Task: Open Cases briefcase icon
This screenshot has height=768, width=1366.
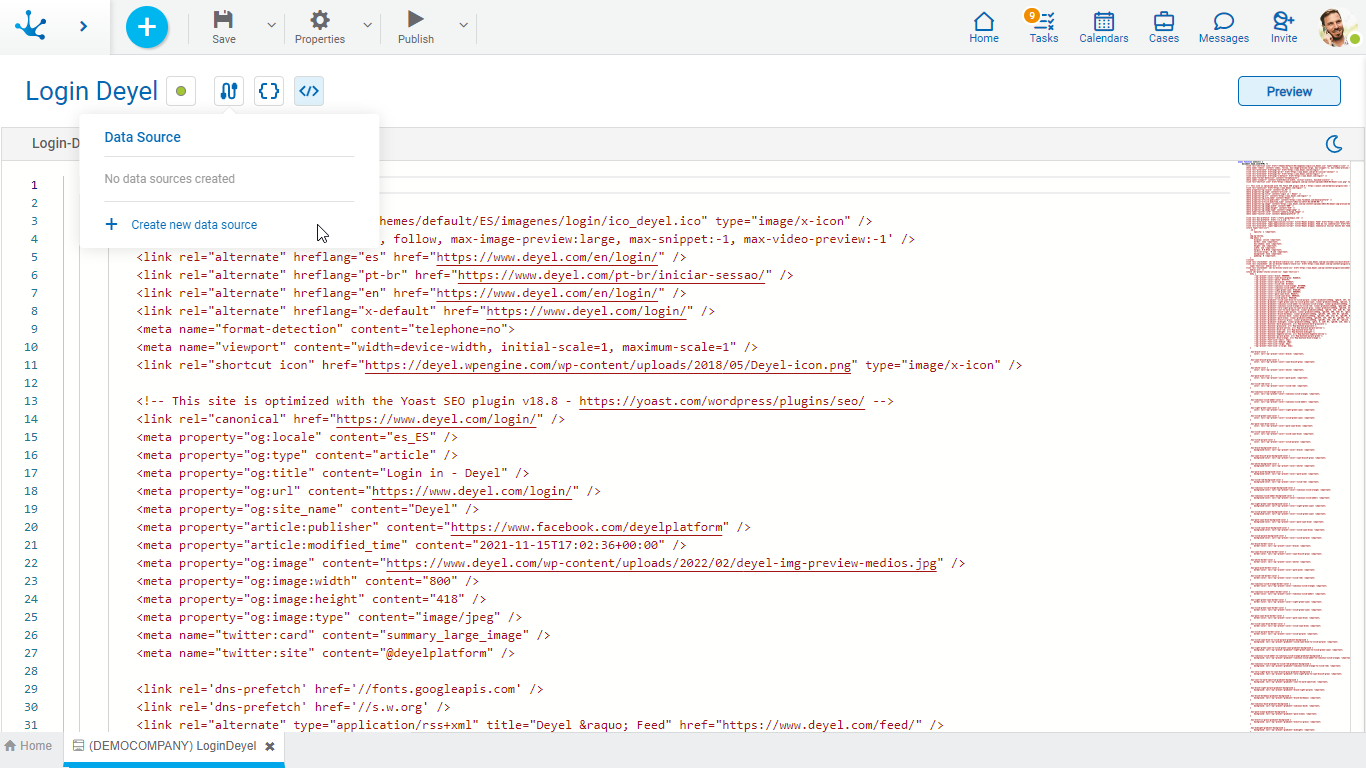Action: coord(1164,27)
